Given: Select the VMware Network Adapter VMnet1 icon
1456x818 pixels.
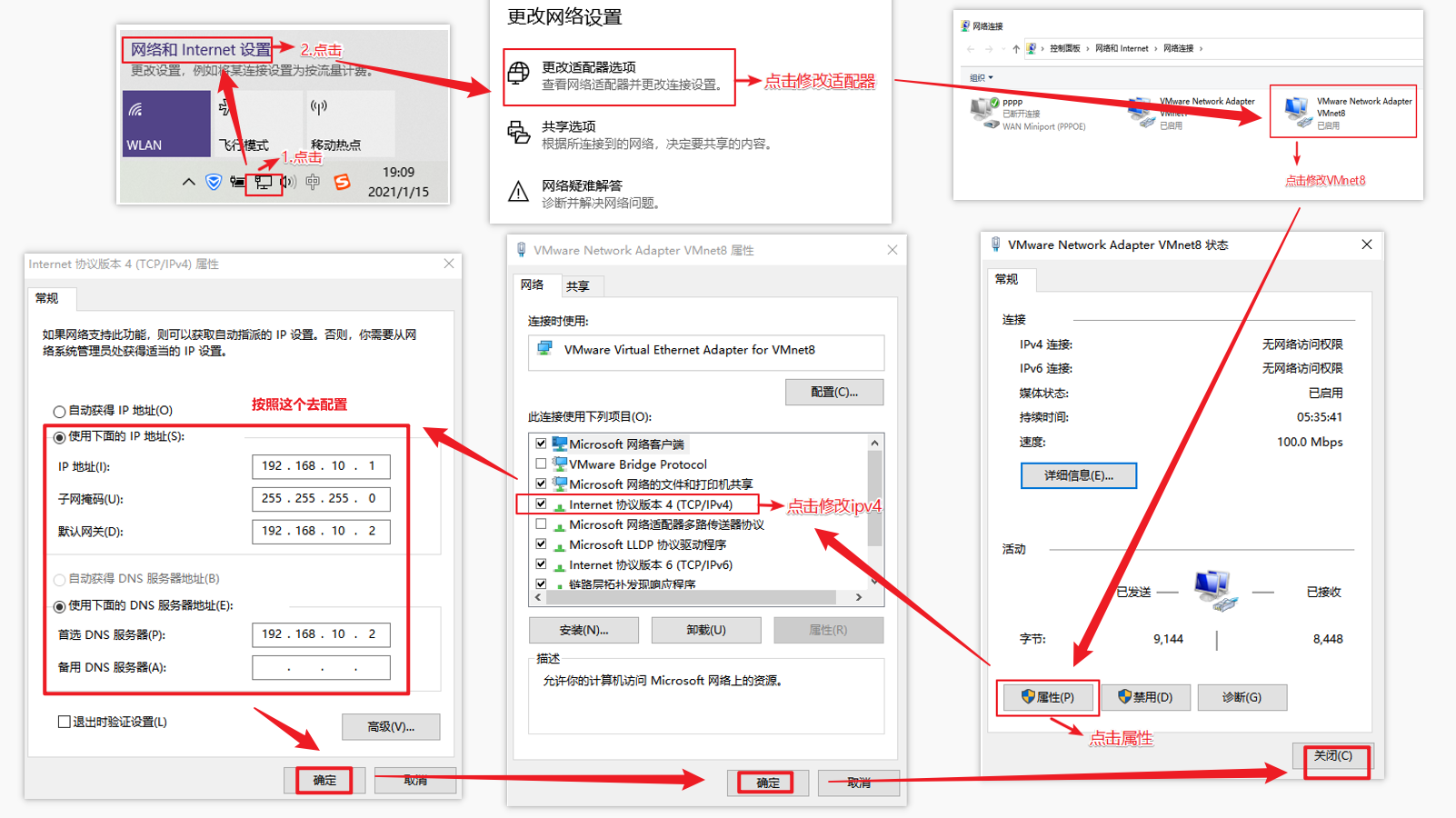Looking at the screenshot, I should (x=1142, y=112).
